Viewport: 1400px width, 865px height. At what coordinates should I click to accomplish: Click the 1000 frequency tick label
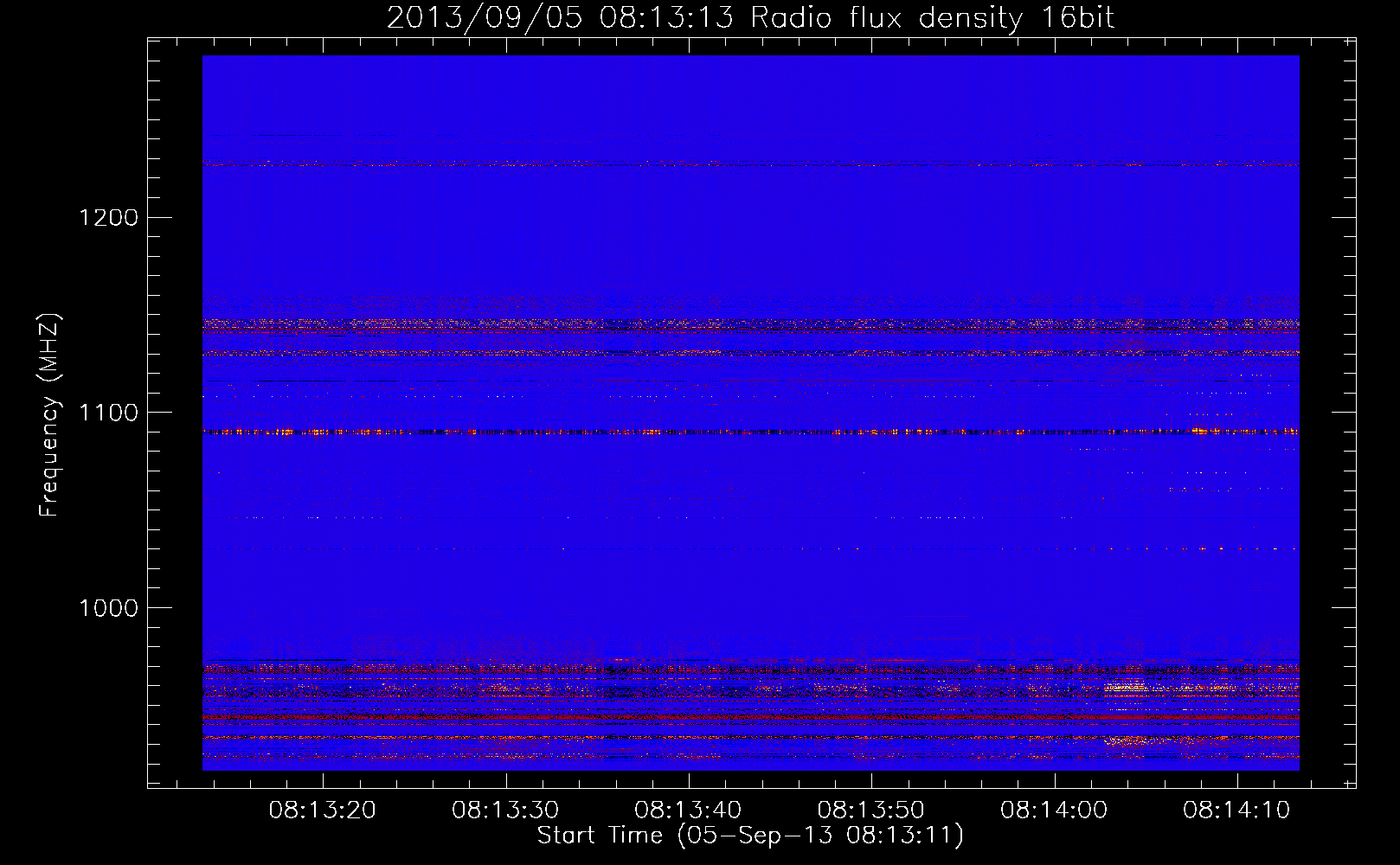click(108, 608)
